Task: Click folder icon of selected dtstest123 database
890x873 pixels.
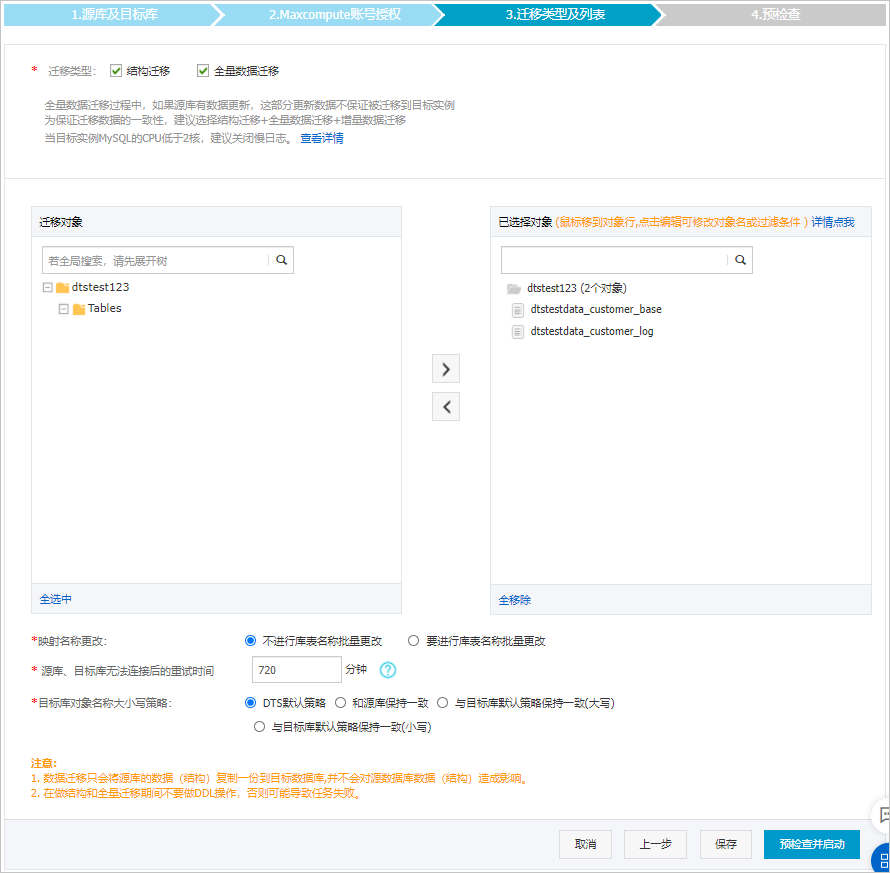Action: 514,289
